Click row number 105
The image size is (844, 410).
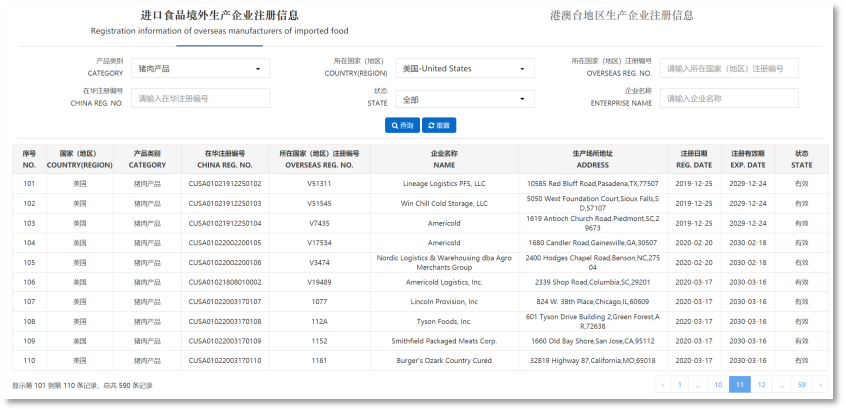(x=29, y=263)
